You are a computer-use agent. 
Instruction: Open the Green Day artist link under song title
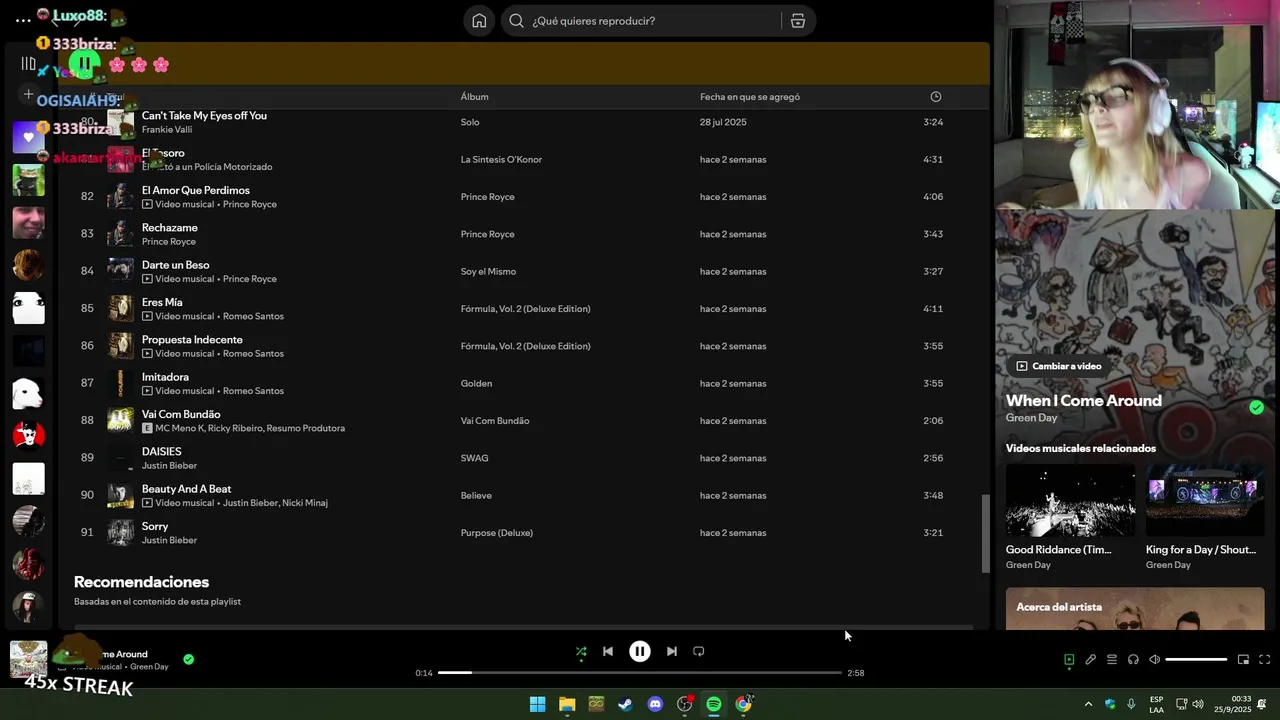(1031, 418)
